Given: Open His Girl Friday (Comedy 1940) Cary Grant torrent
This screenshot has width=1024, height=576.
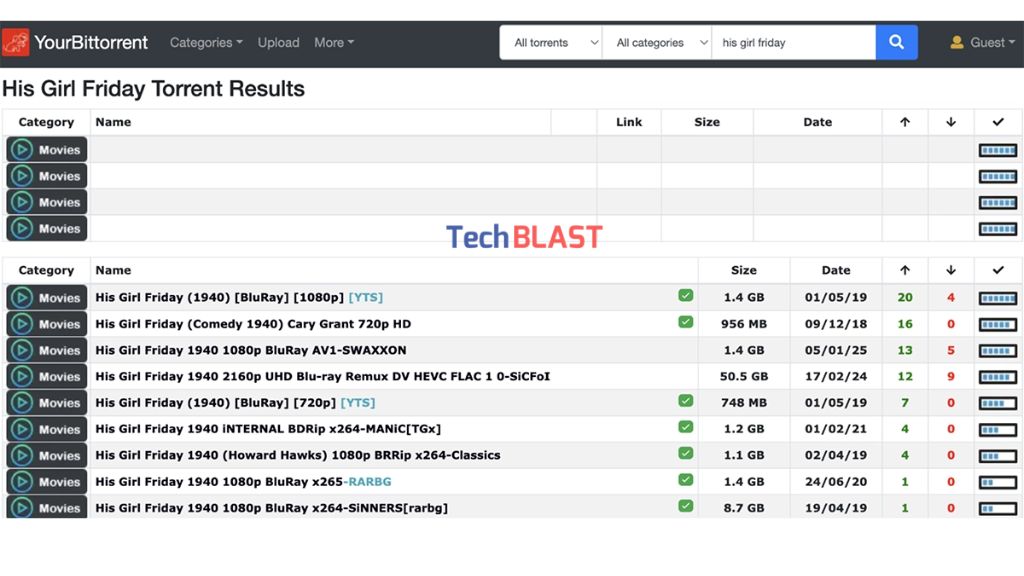Looking at the screenshot, I should [x=253, y=324].
